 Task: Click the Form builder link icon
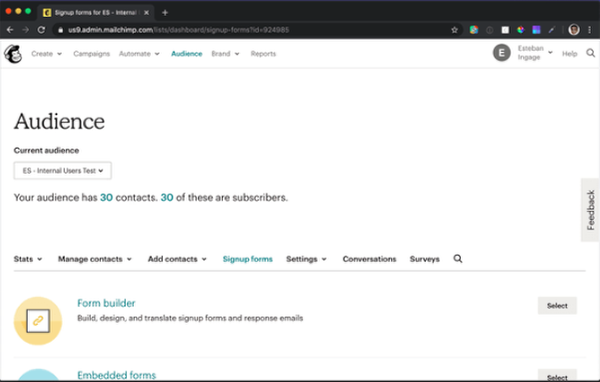coord(38,321)
